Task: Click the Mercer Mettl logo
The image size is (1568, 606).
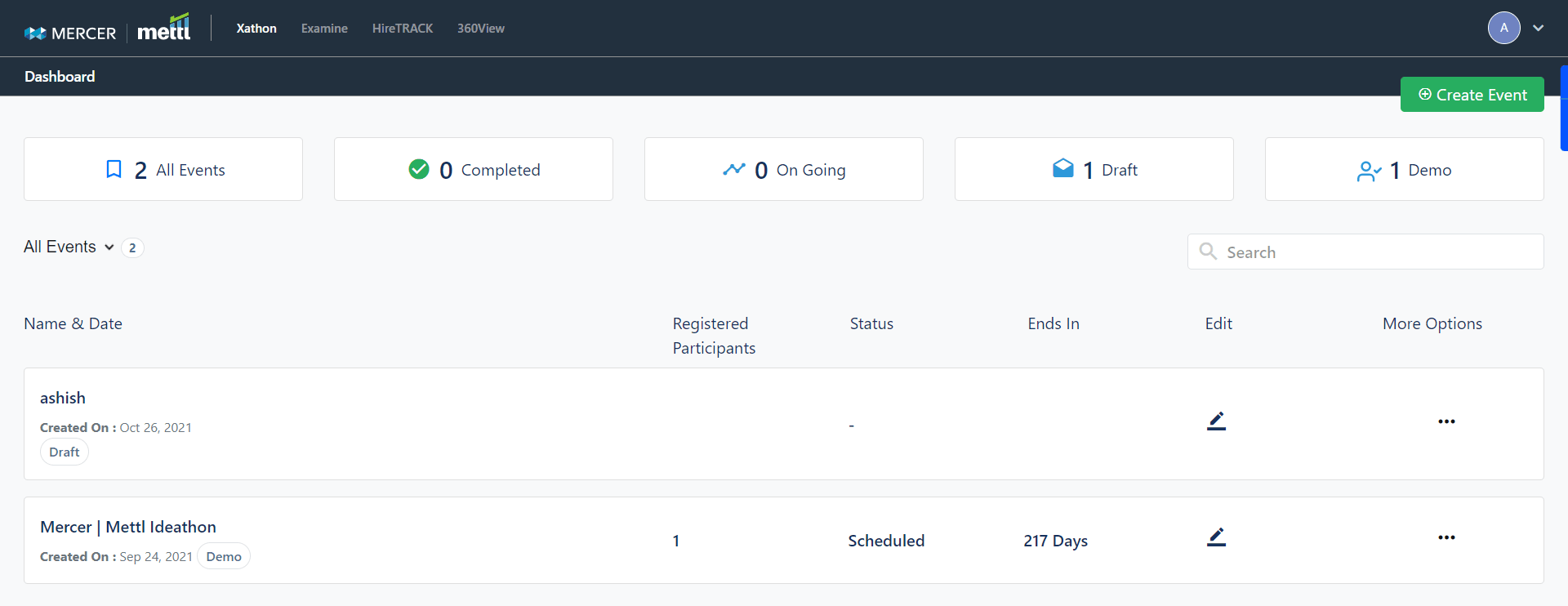Action: [x=107, y=30]
